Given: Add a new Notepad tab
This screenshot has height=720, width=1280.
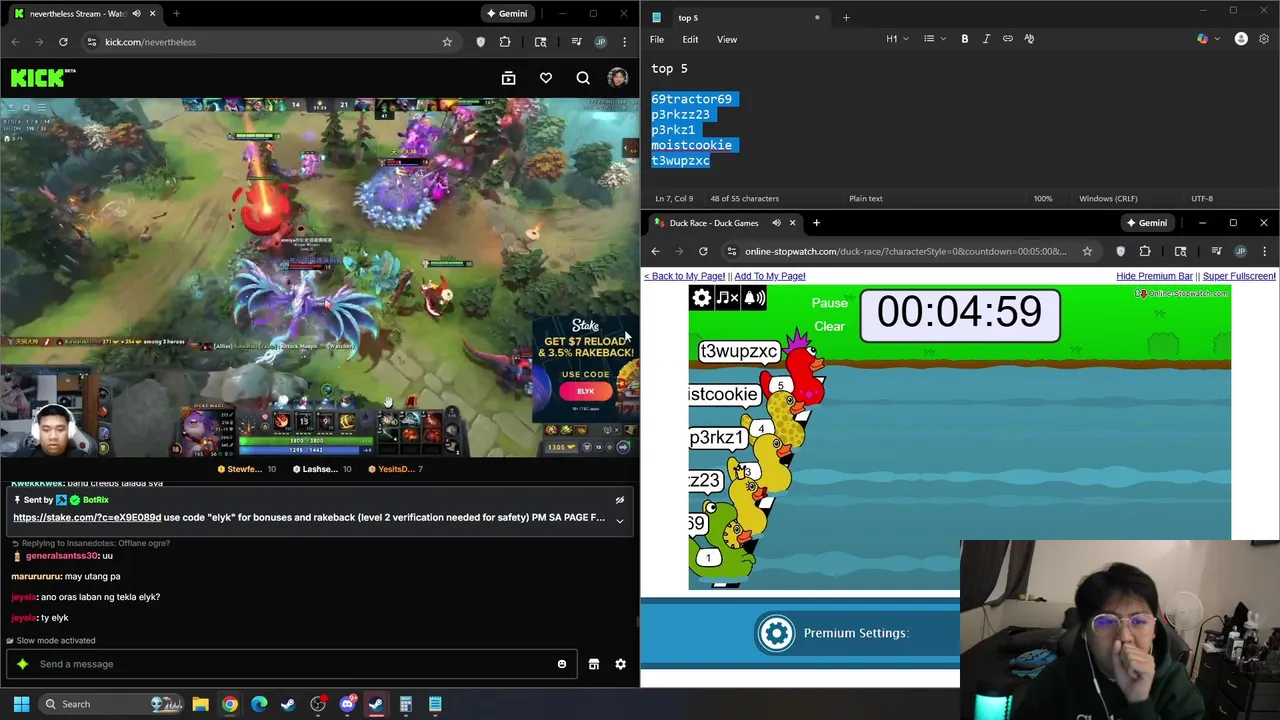Looking at the screenshot, I should click(846, 17).
